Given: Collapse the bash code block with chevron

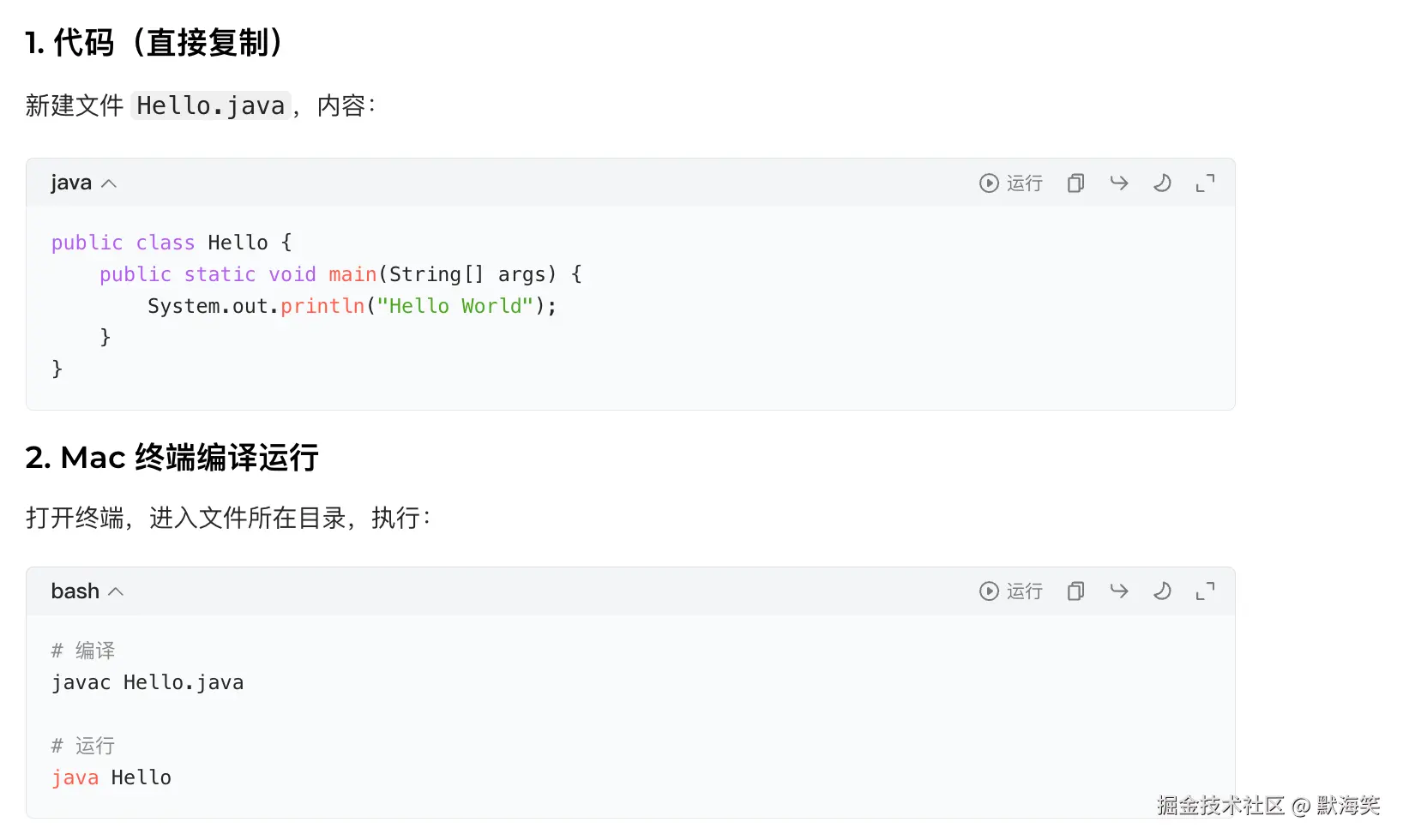Looking at the screenshot, I should 117,591.
